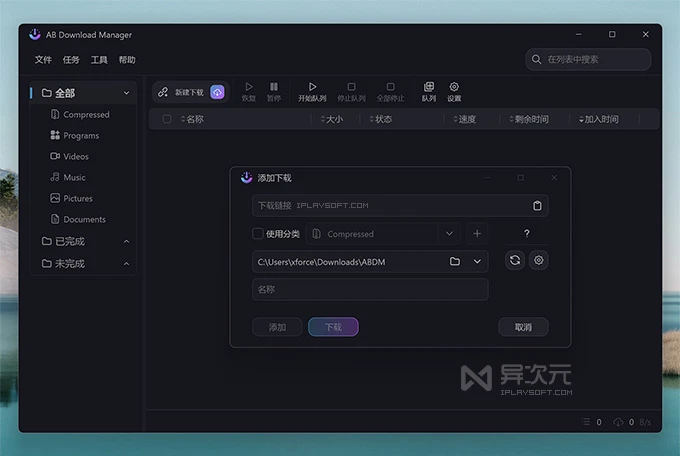Click the AB Download Manager logo icon
The height and width of the screenshot is (456, 680).
point(35,34)
